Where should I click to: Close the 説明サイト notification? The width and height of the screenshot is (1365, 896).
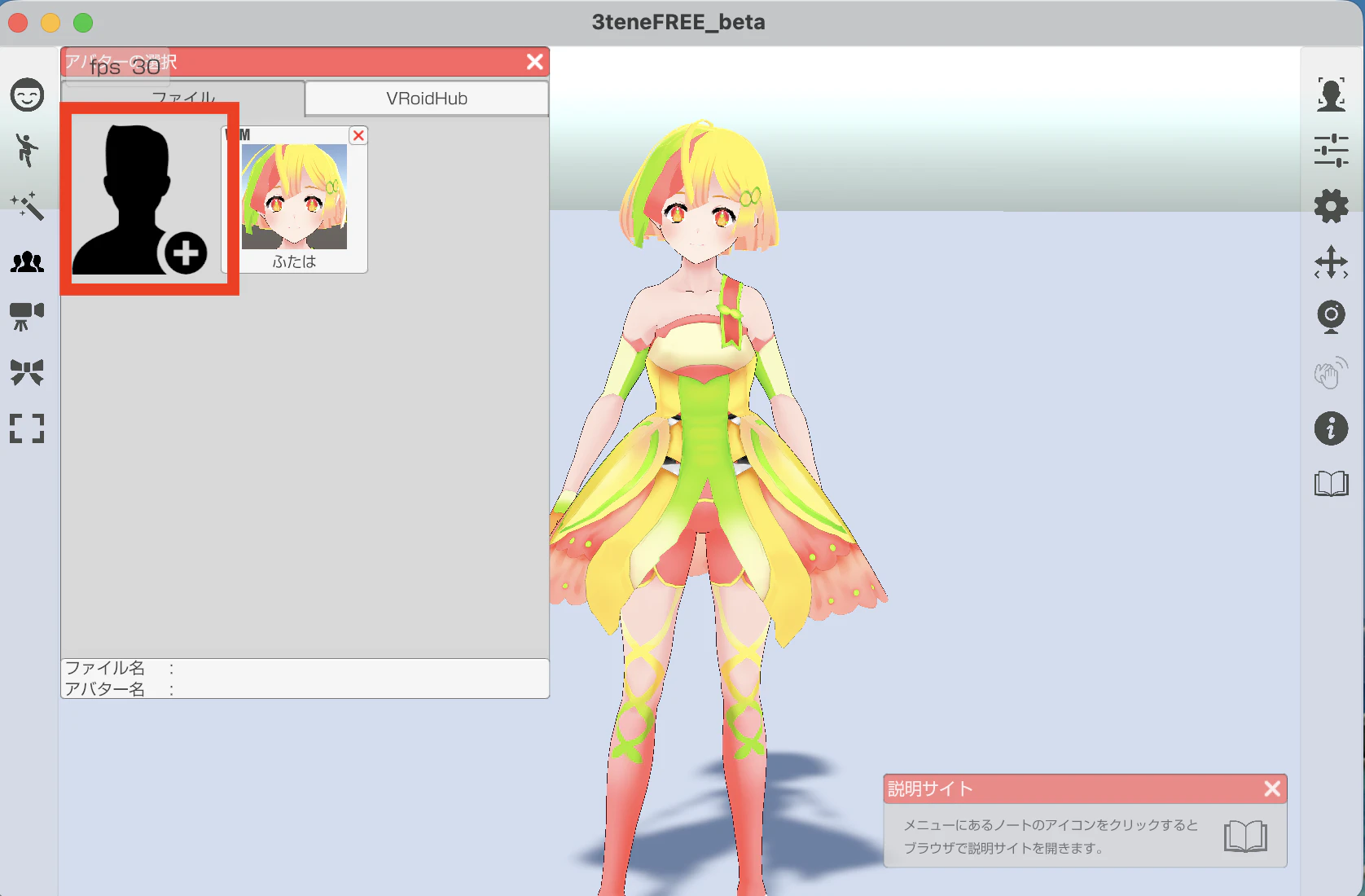point(1272,788)
